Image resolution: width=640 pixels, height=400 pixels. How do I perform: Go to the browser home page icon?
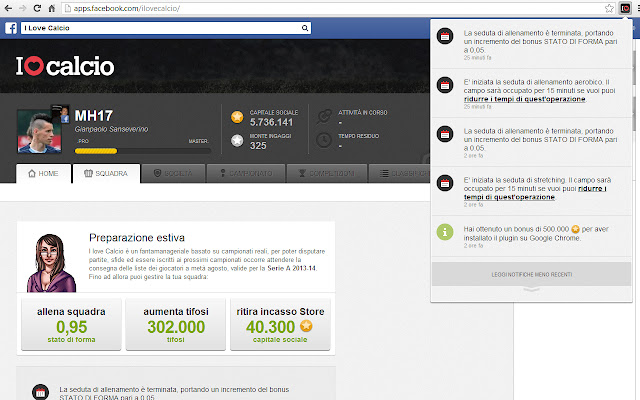51,8
